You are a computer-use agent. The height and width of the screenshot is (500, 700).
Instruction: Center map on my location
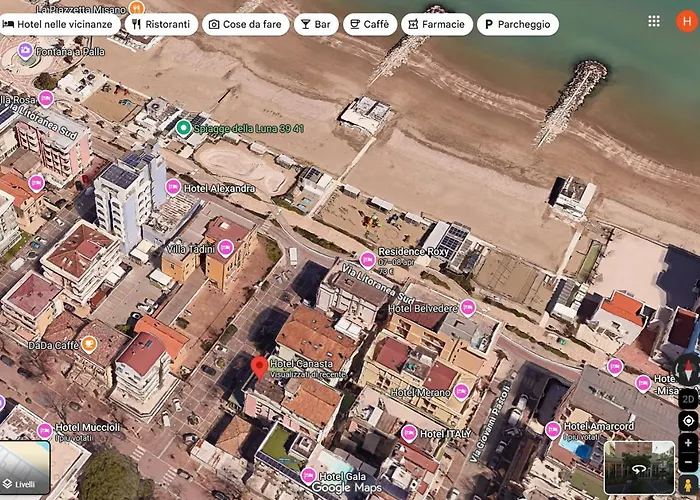point(688,421)
